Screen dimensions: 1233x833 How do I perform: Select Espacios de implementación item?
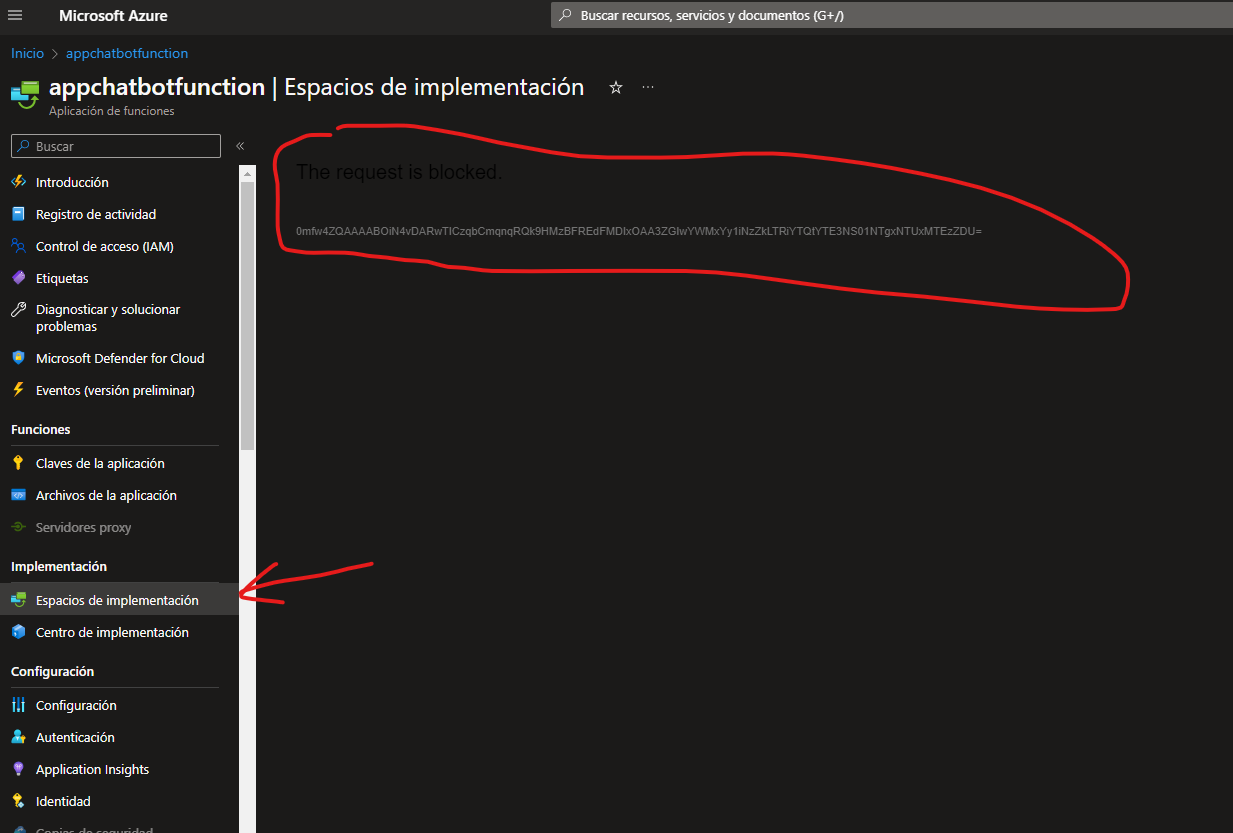click(x=117, y=600)
